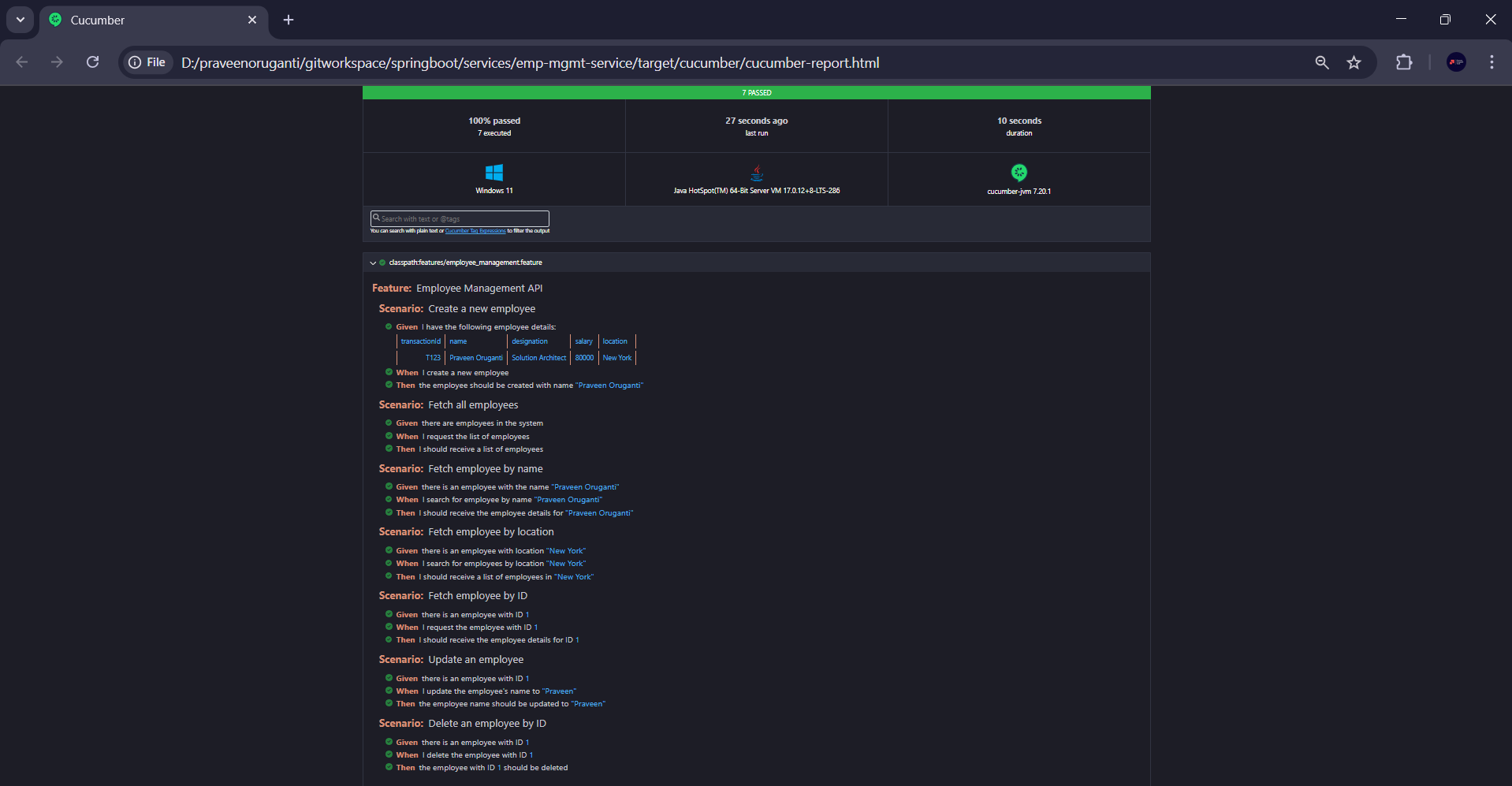Viewport: 1512px width, 786px height.
Task: Open the tab search dropdown
Action: pos(20,20)
